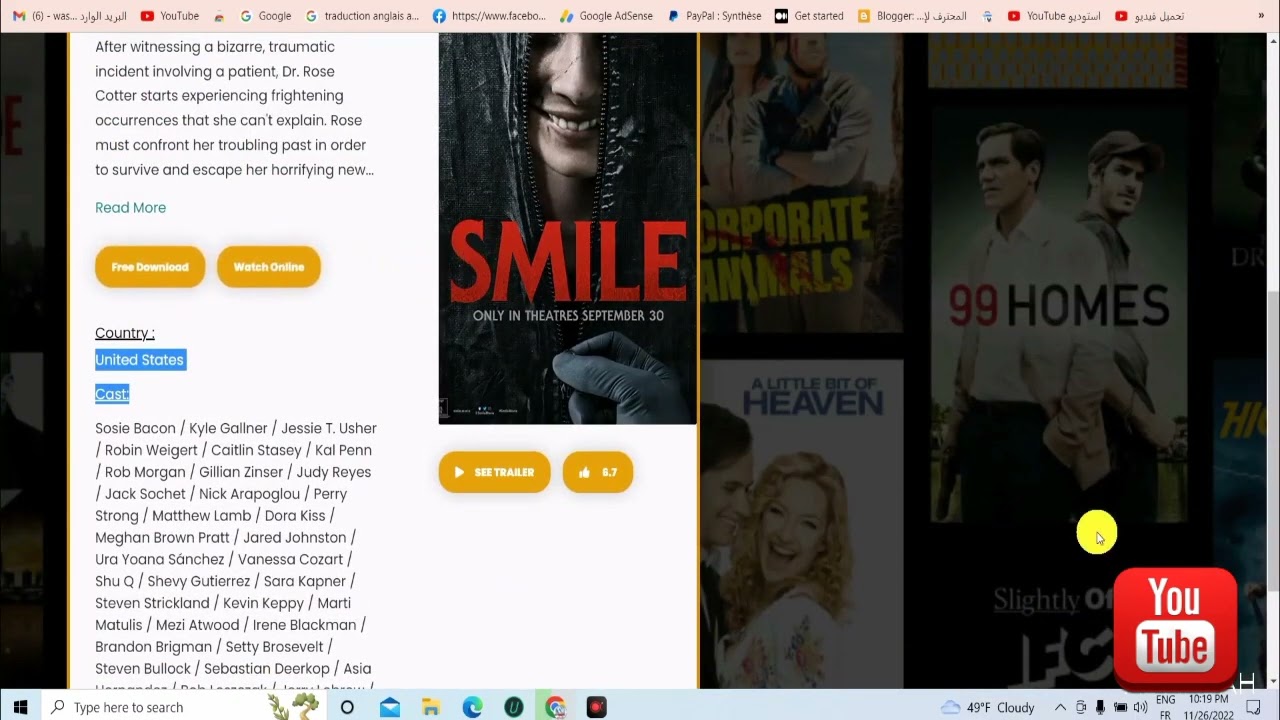Image resolution: width=1280 pixels, height=720 pixels.
Task: Click the large YouTube logo button
Action: pos(1175,629)
